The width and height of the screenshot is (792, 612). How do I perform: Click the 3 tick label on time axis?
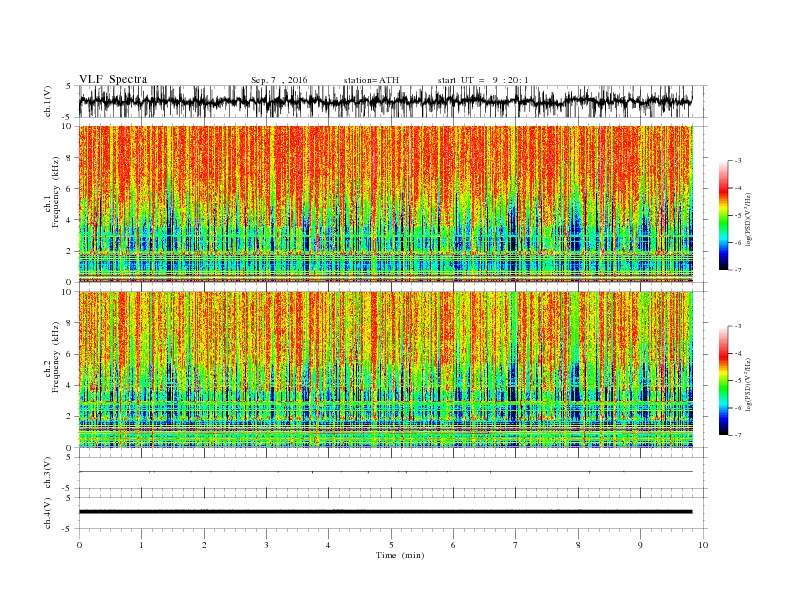pyautogui.click(x=266, y=545)
